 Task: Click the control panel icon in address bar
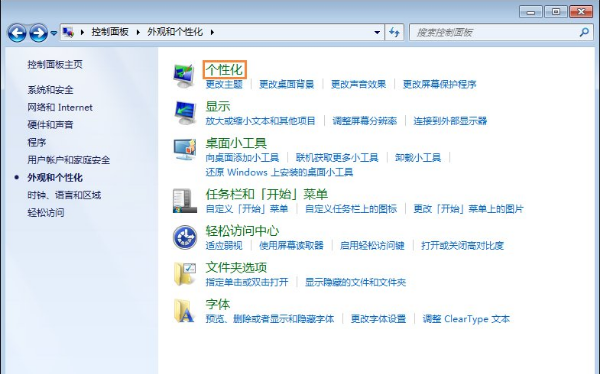pos(68,32)
